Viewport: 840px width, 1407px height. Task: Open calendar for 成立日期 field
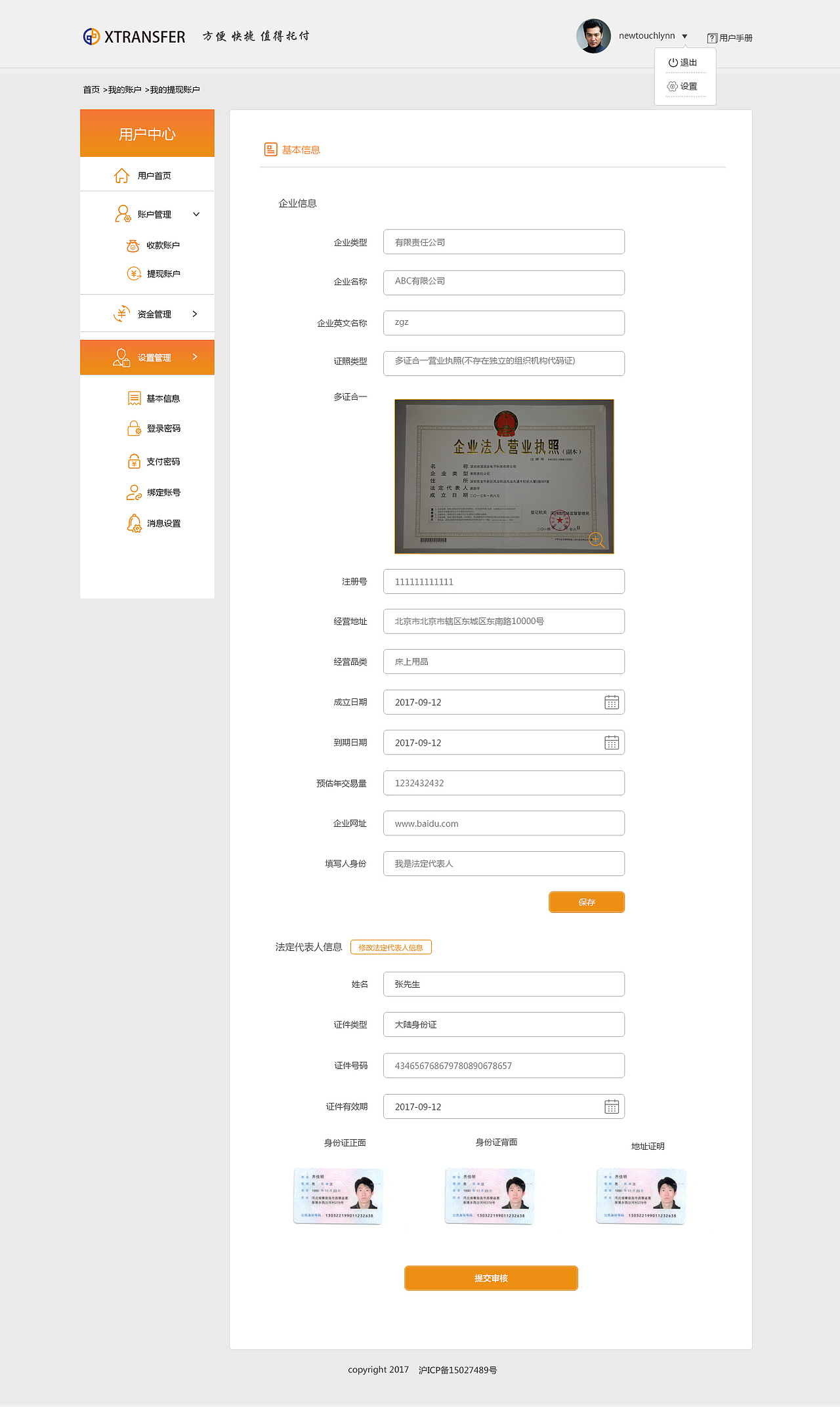pos(612,702)
